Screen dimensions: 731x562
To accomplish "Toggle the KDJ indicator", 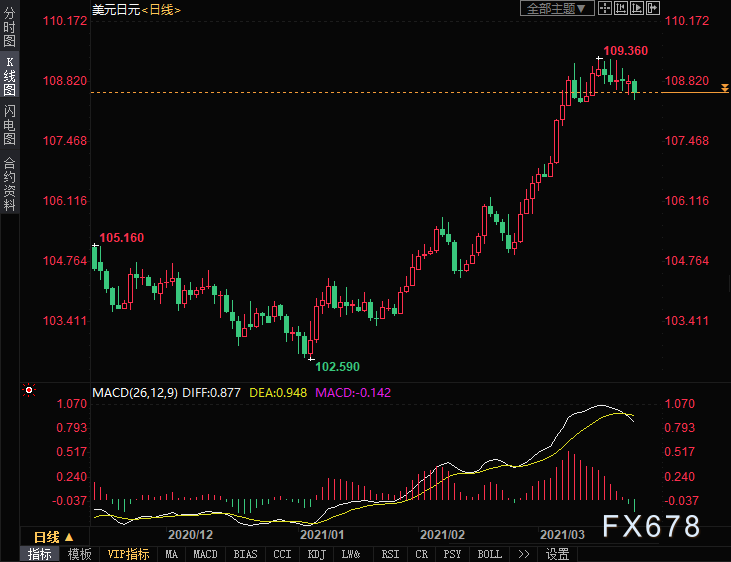I will (316, 554).
